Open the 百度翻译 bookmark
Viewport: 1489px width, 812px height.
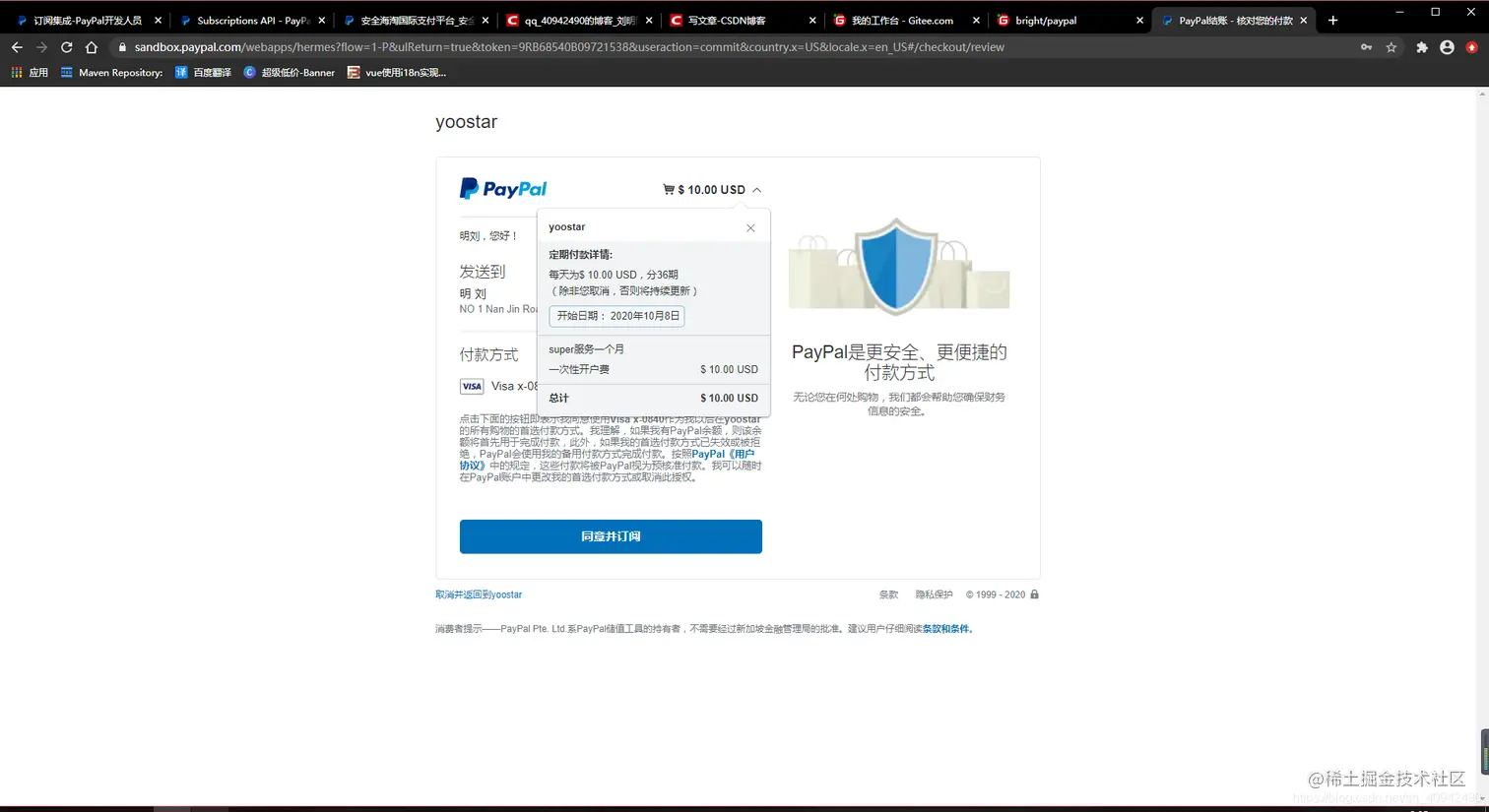[203, 73]
